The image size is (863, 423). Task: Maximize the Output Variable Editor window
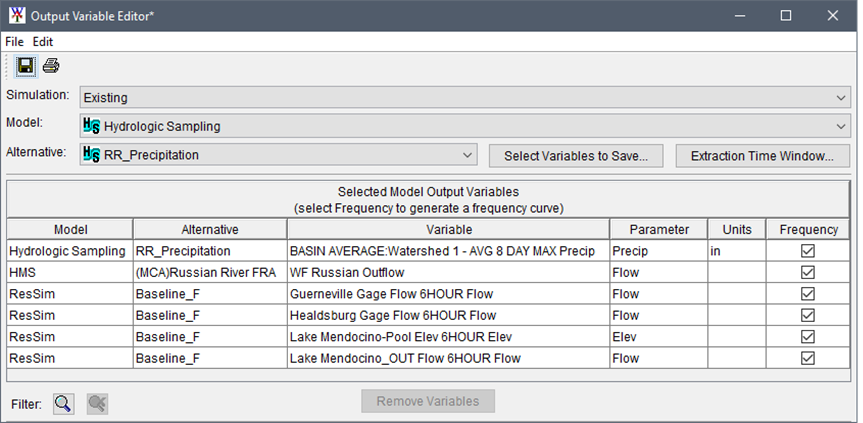point(786,15)
